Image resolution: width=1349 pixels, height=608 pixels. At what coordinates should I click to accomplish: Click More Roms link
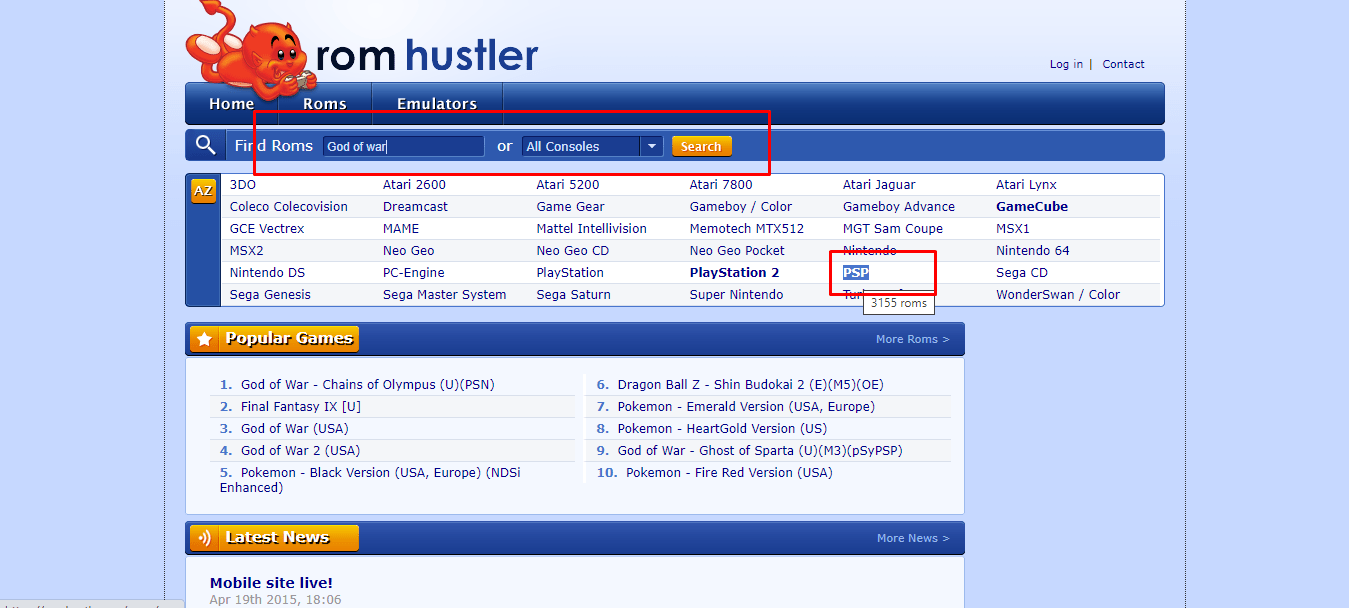click(913, 339)
